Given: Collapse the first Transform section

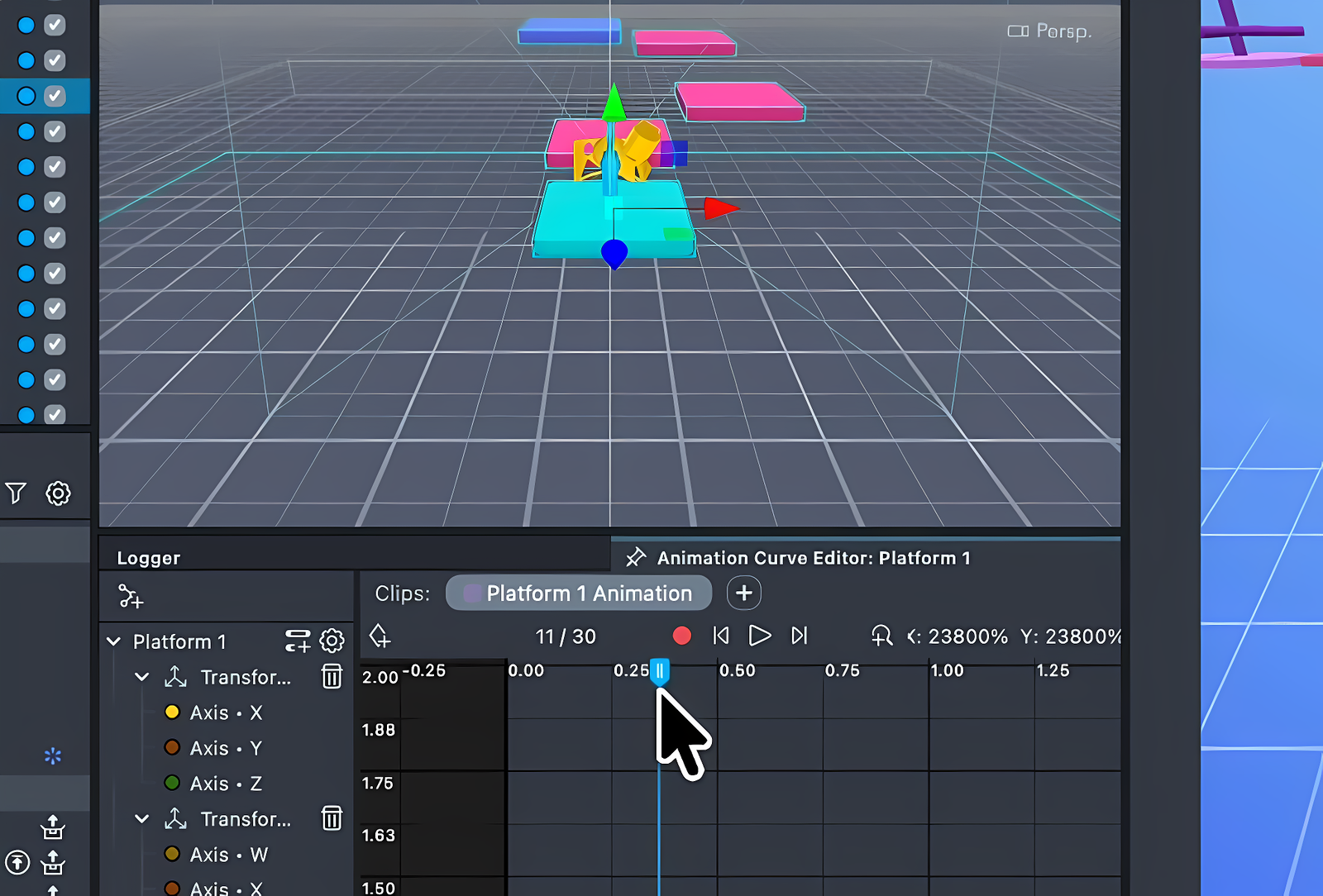Looking at the screenshot, I should 141,676.
